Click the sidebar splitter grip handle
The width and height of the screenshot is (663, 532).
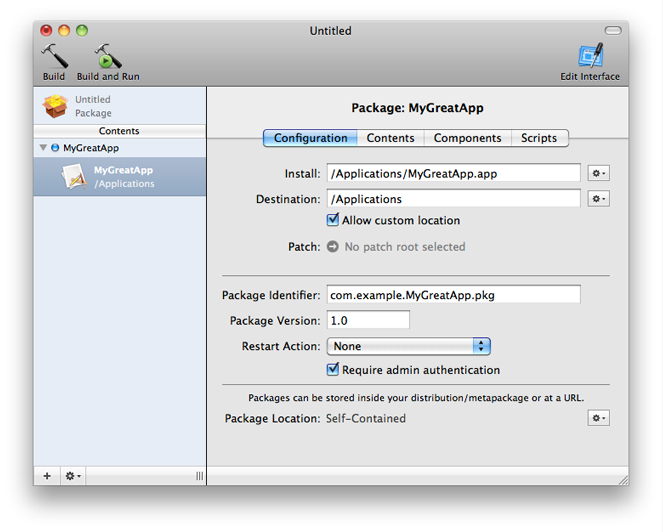point(200,476)
